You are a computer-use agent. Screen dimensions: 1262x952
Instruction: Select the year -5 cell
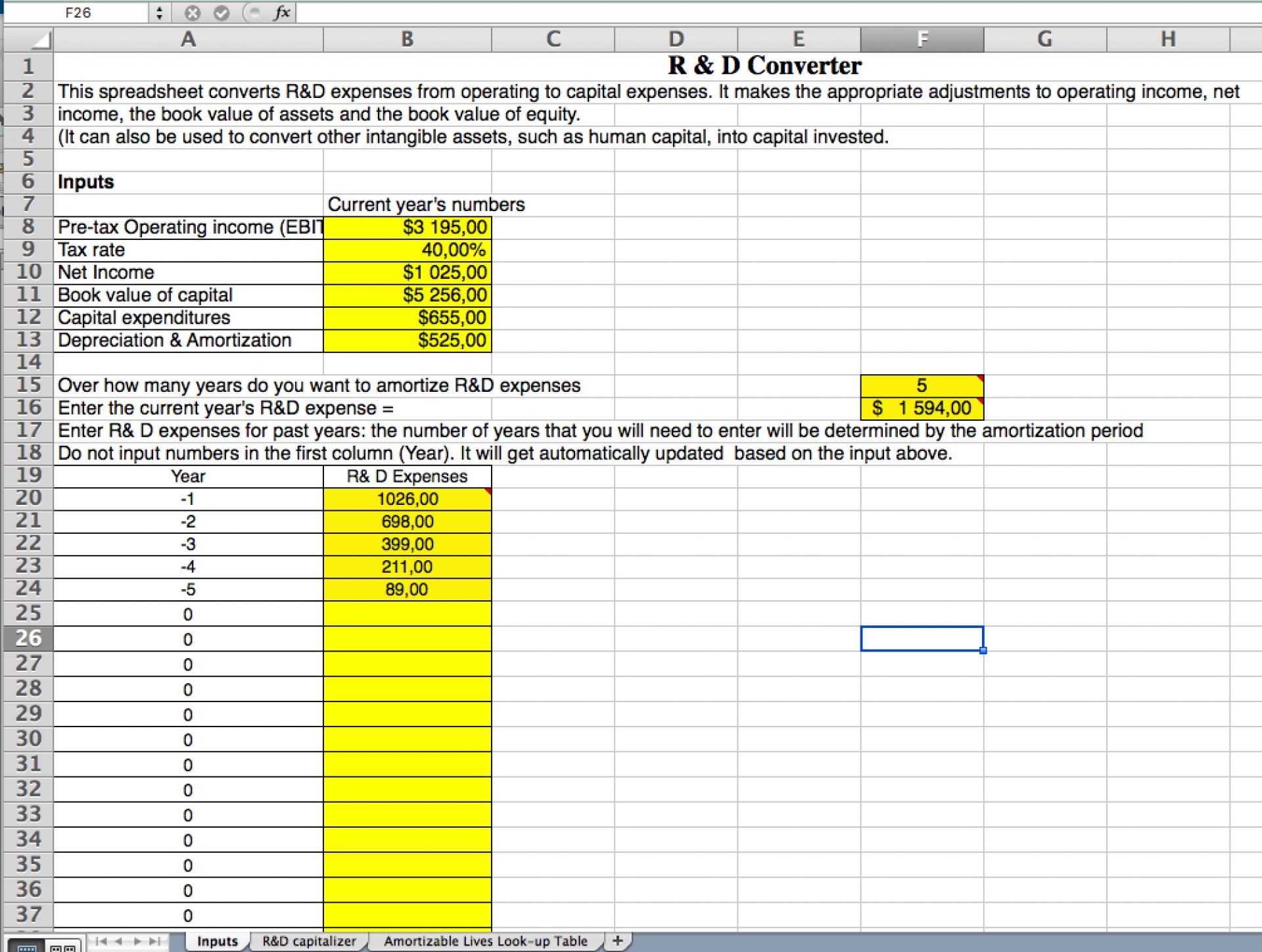point(188,590)
